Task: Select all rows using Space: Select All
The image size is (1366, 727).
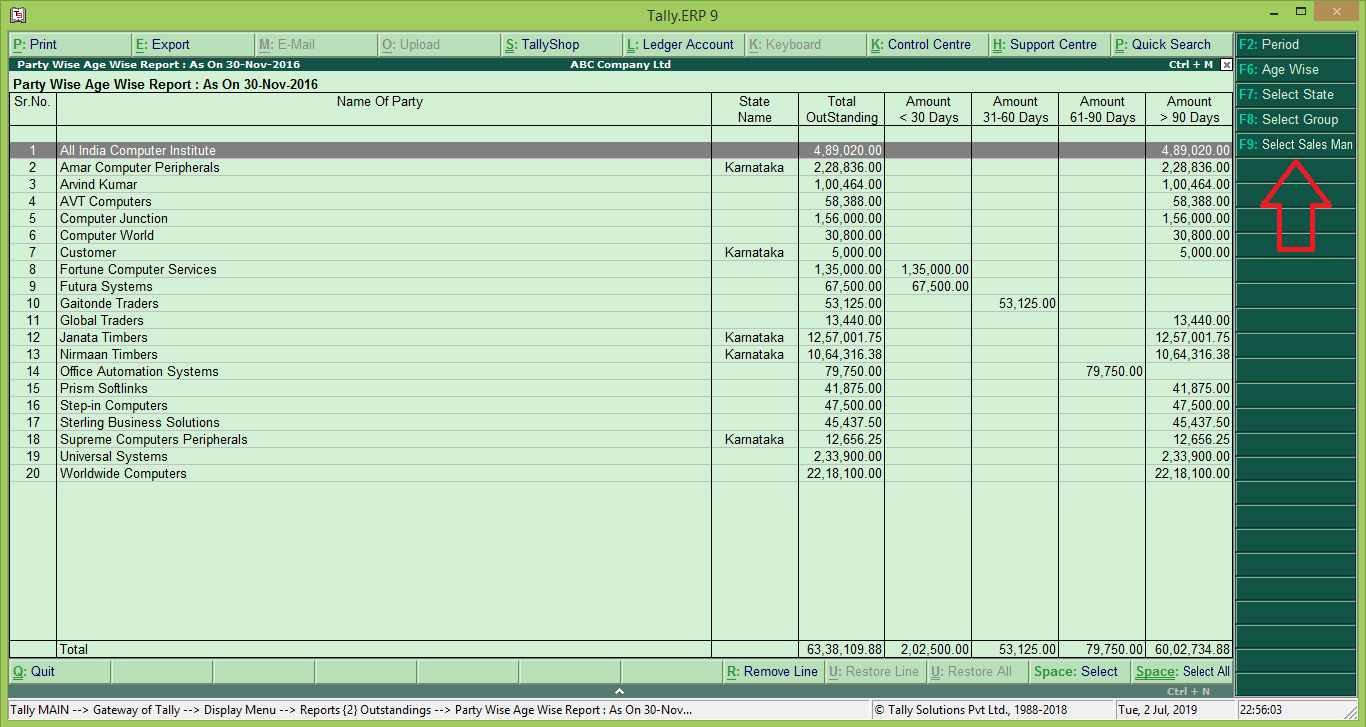Action: [x=1182, y=671]
